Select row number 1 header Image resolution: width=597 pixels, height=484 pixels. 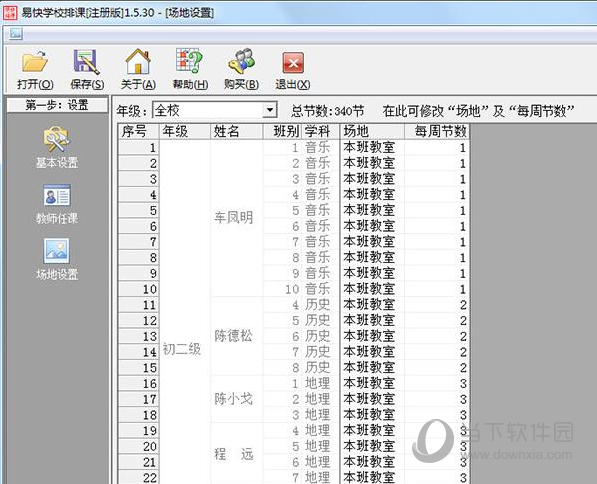pos(138,148)
